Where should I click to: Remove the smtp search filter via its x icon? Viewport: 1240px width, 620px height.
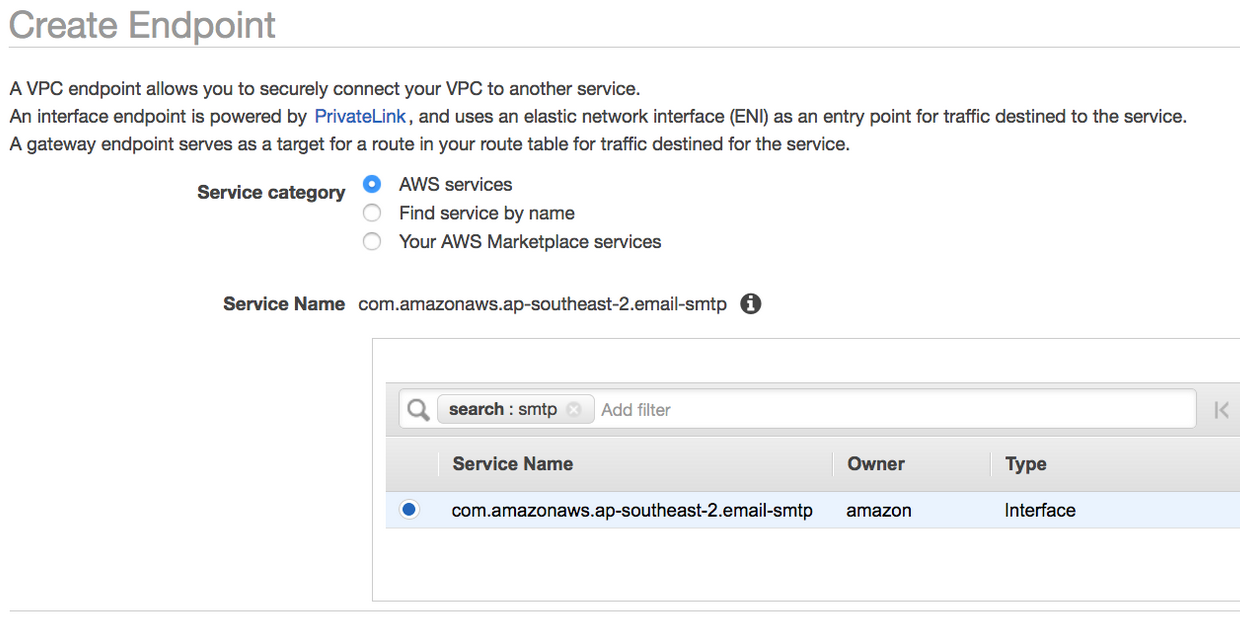pos(574,409)
